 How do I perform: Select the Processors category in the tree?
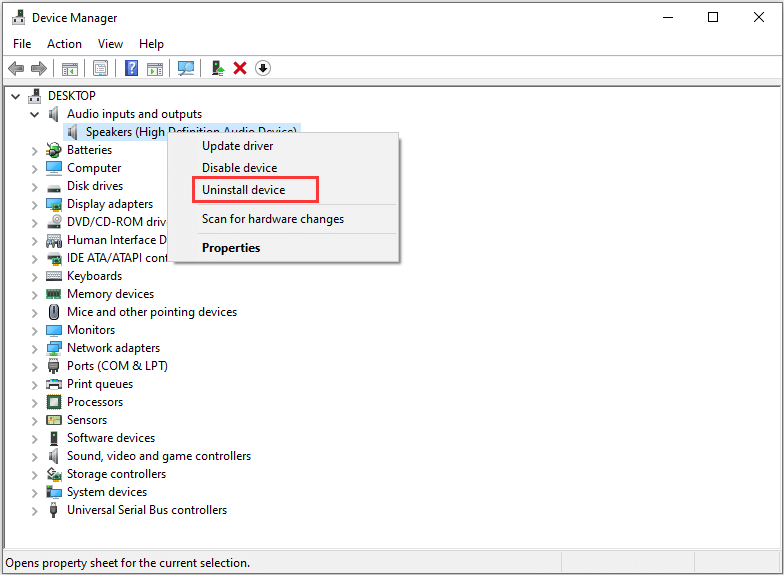pos(95,402)
